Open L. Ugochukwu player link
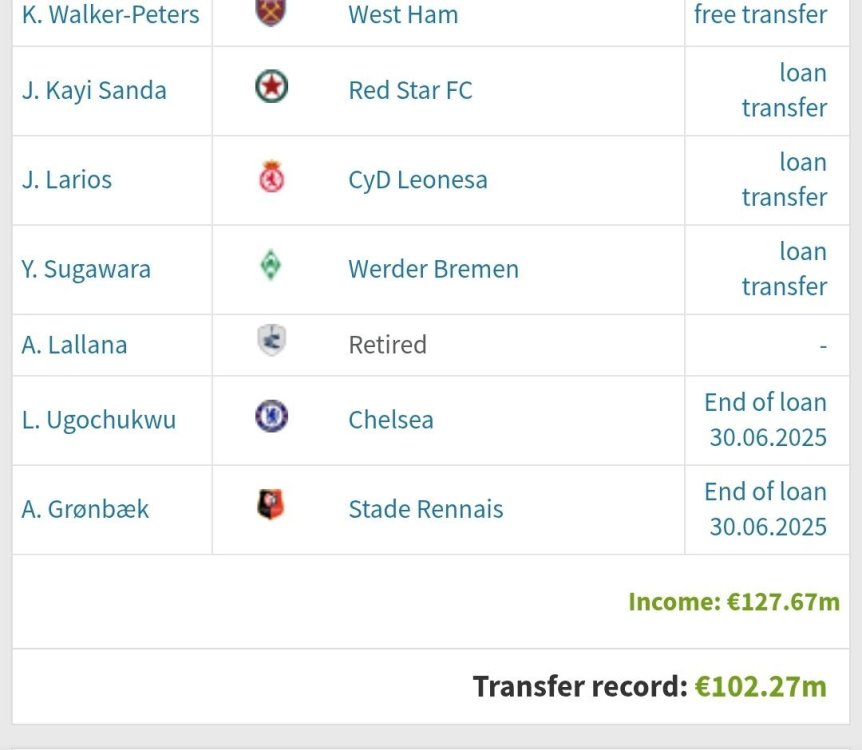 99,419
